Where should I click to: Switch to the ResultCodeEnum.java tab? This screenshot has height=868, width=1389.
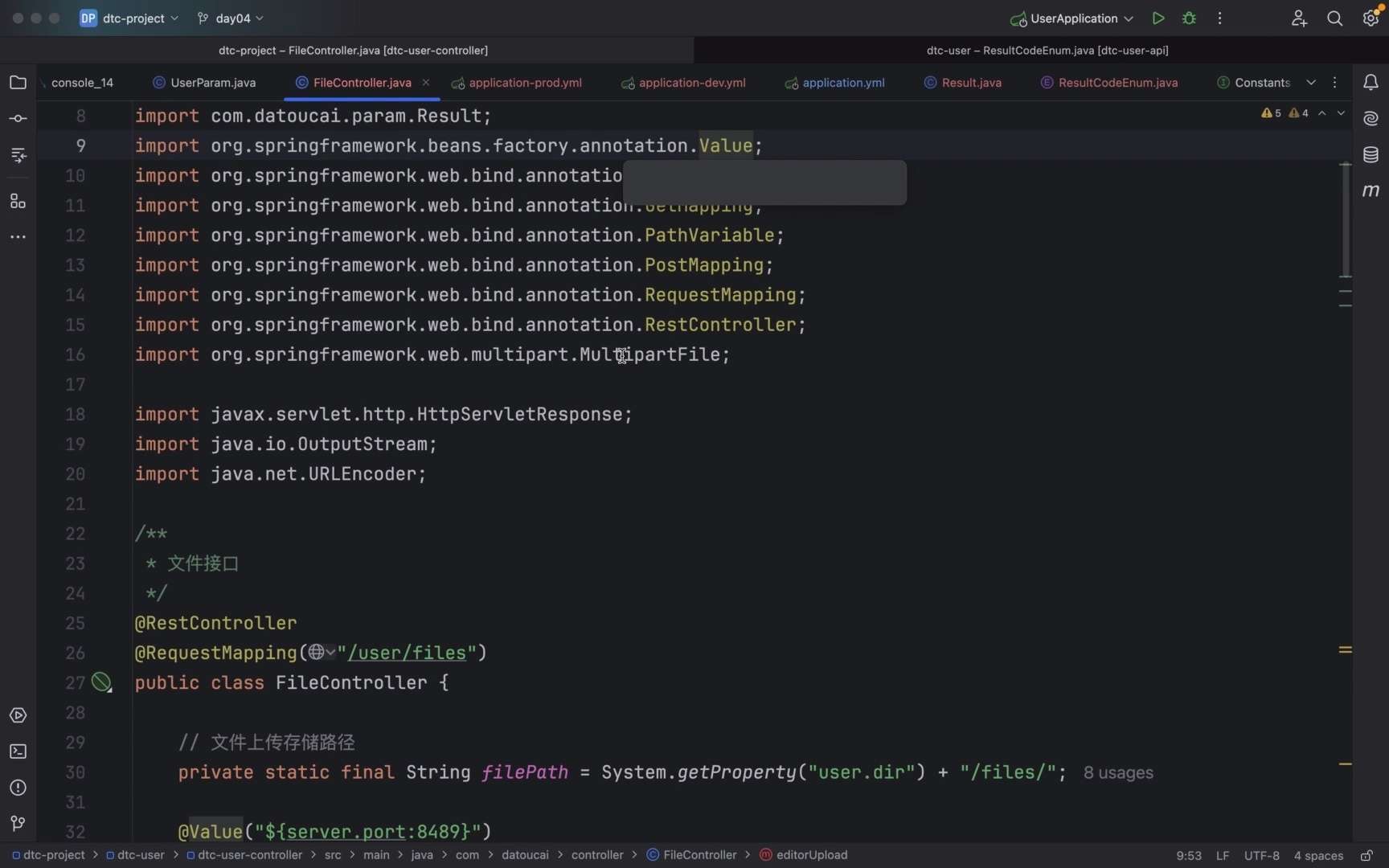coord(1117,83)
